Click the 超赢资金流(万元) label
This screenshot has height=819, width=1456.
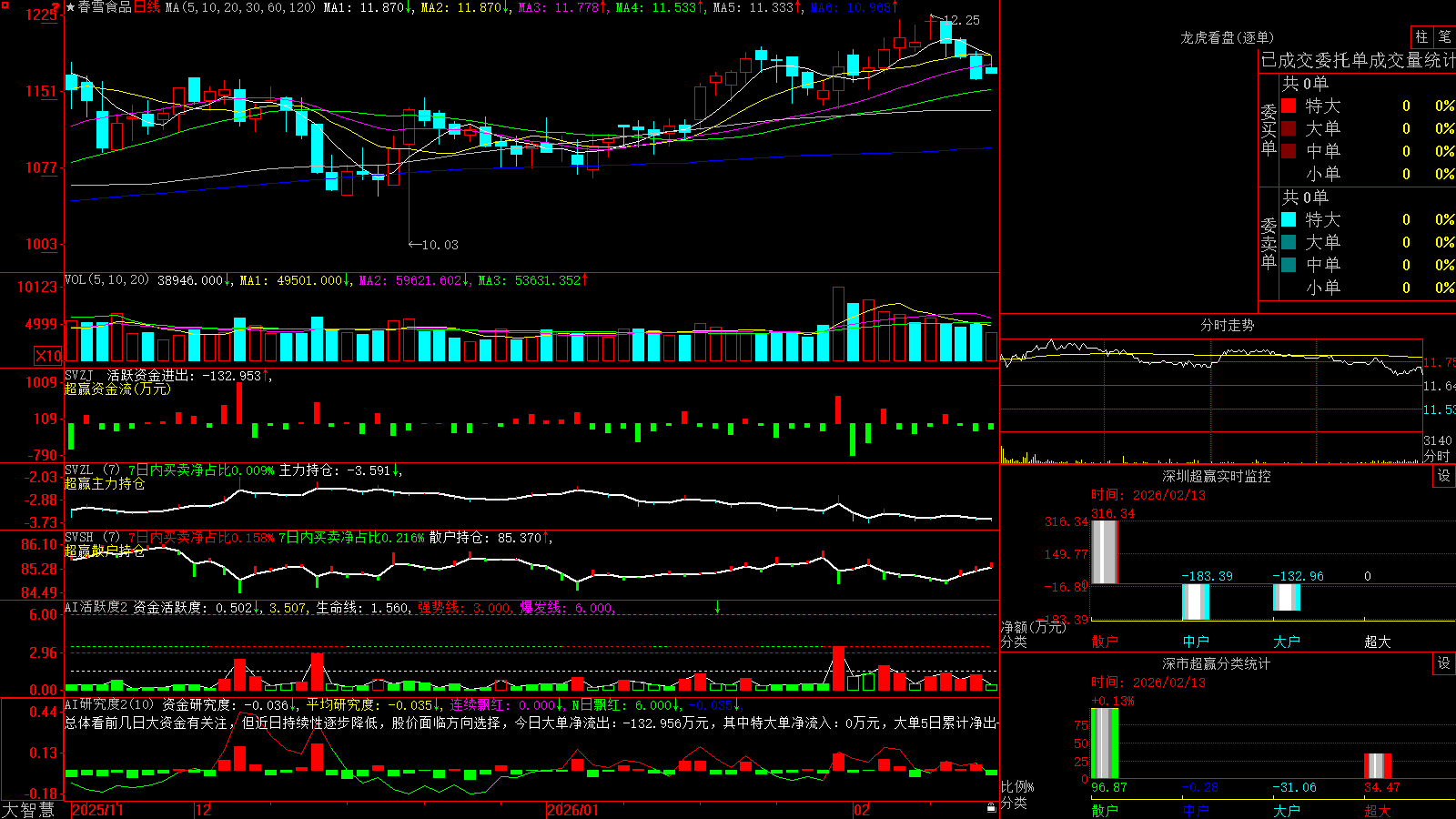pos(117,389)
